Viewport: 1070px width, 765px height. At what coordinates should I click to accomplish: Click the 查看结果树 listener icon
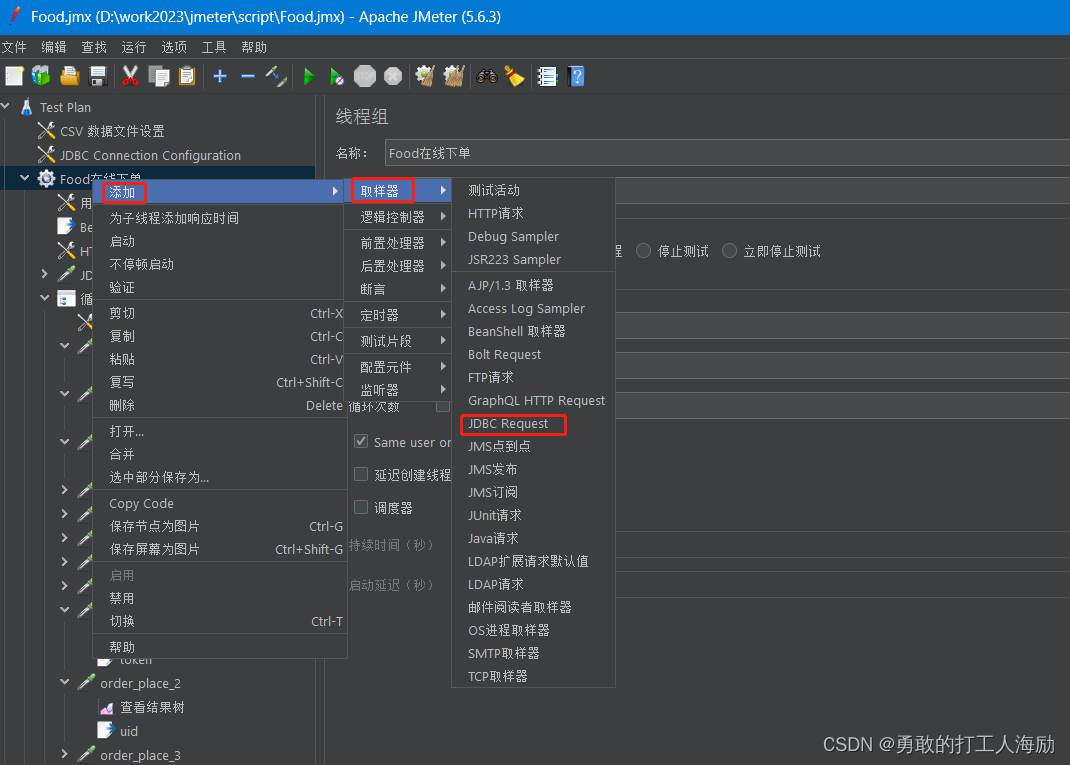(106, 708)
